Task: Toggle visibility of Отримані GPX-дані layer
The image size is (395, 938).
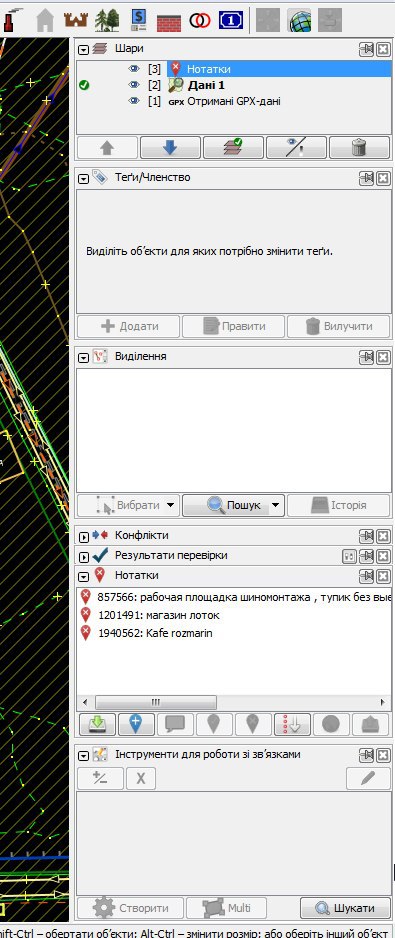Action: 134,101
